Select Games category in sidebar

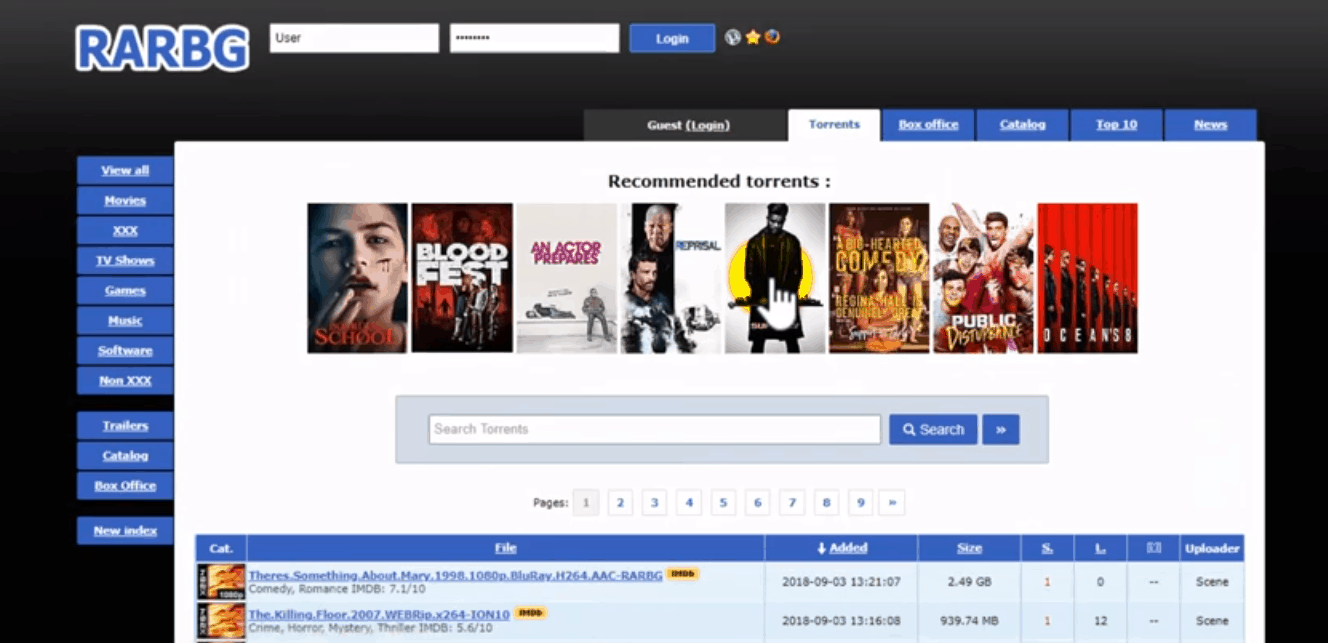click(x=125, y=290)
